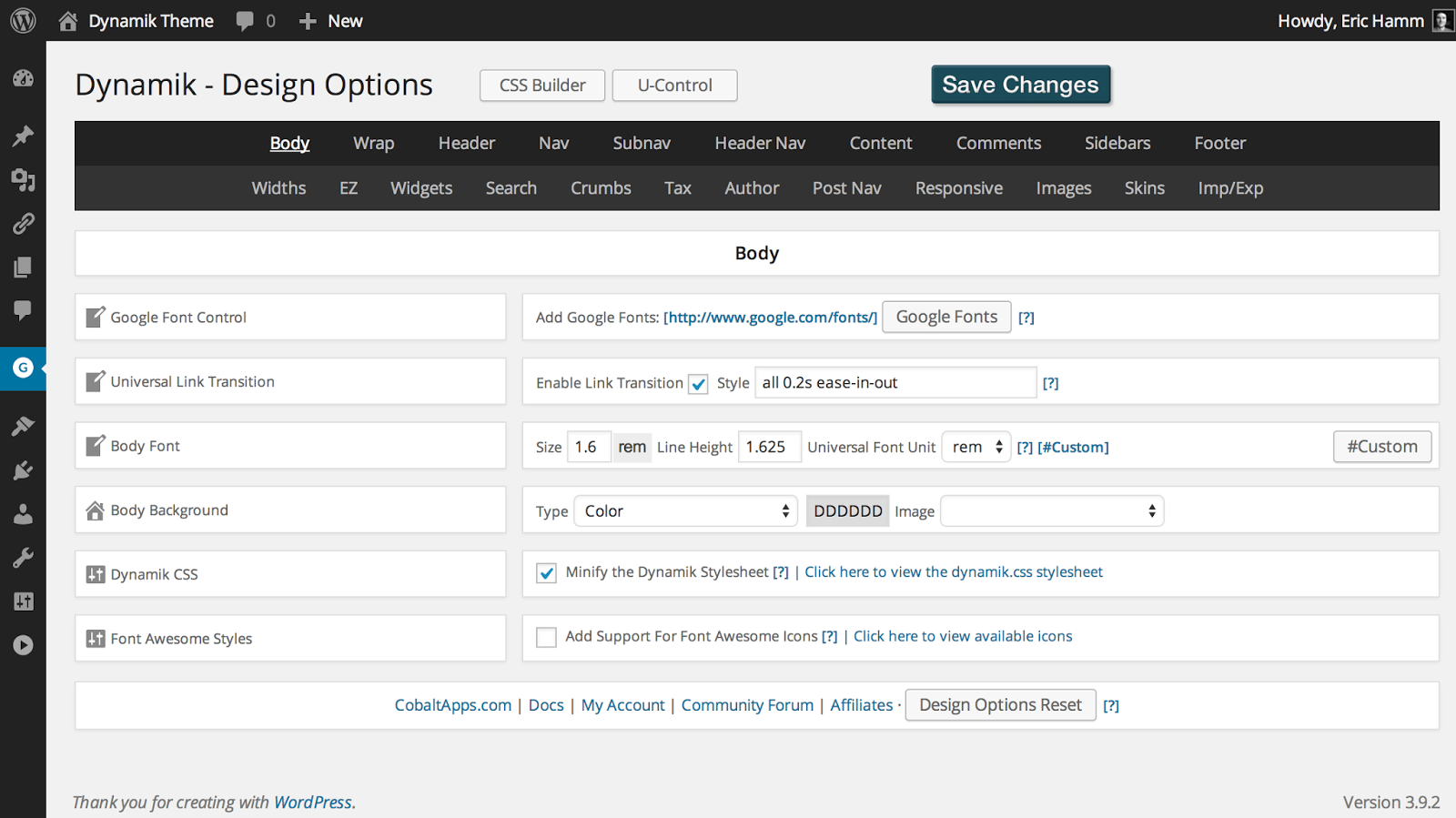Screen dimensions: 1456x818
Task: Toggle Minify the Dynamik Stylesheet checkbox
Action: pos(546,573)
